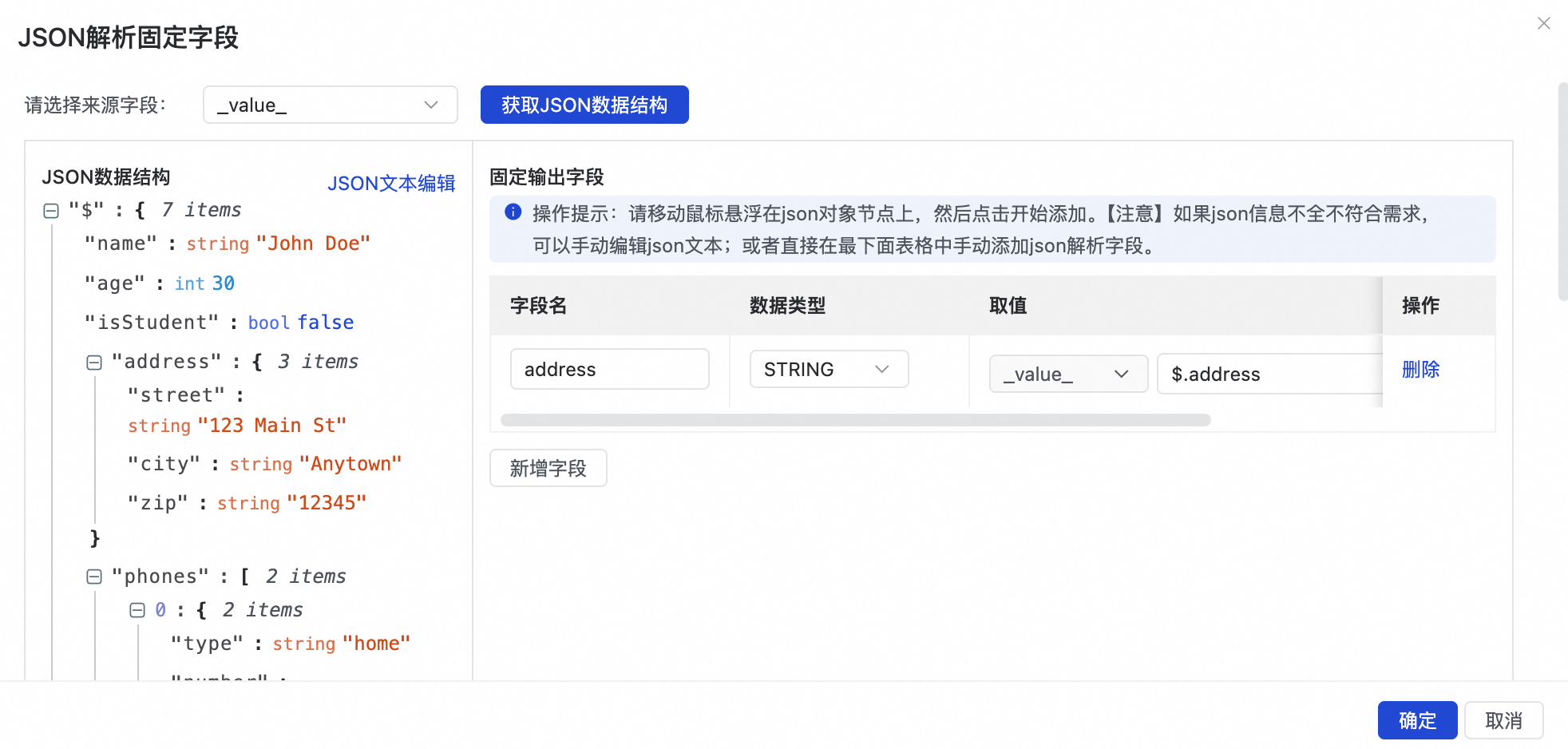The image size is (1568, 749).
Task: Open the source field dropdown showing _value_
Action: pyautogui.click(x=331, y=105)
